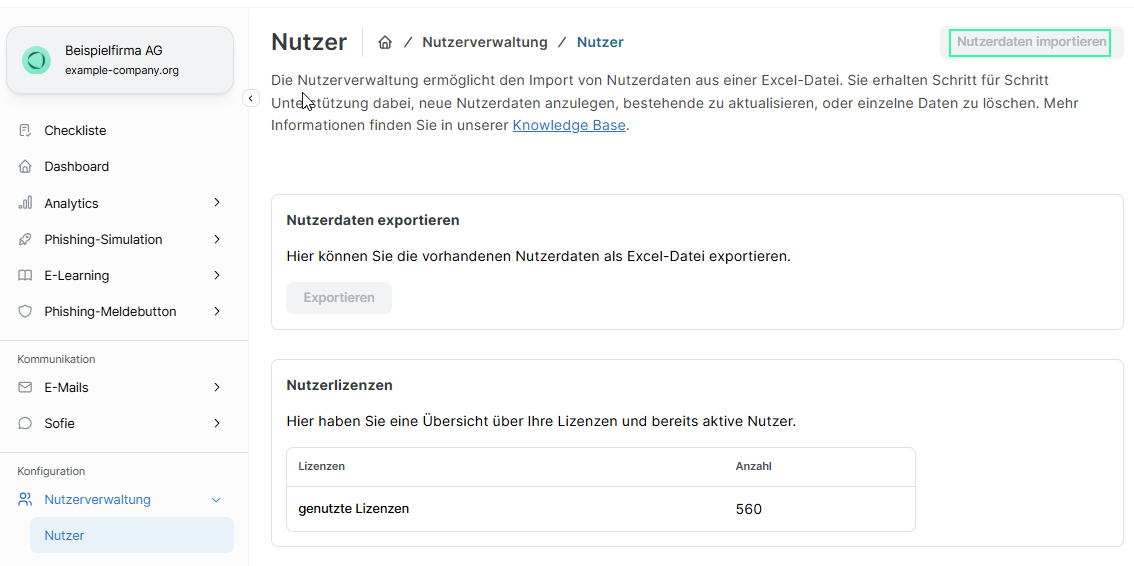Click the Phishing-Simulation rocket icon
The image size is (1134, 566).
[x=25, y=239]
